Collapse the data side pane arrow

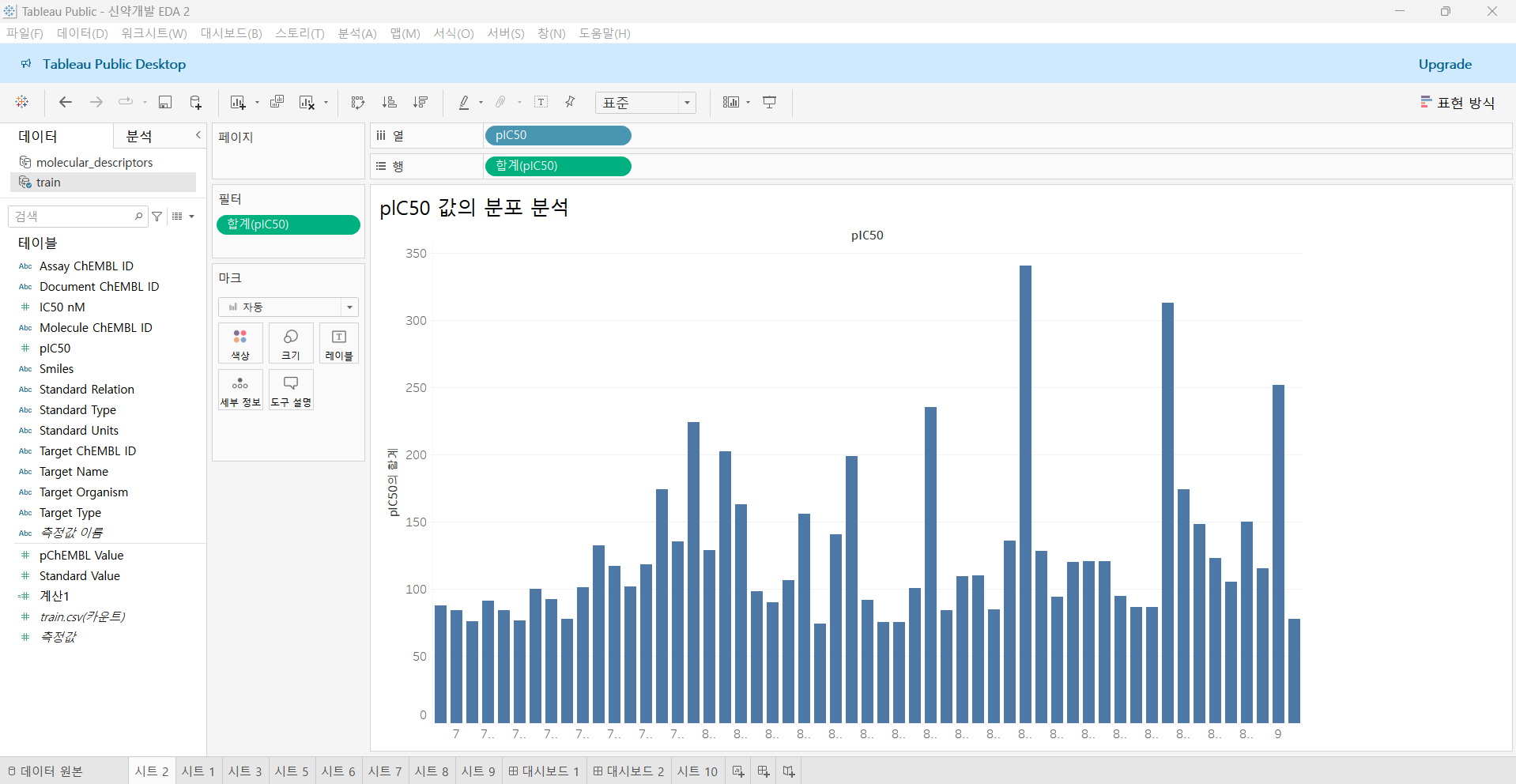[198, 135]
